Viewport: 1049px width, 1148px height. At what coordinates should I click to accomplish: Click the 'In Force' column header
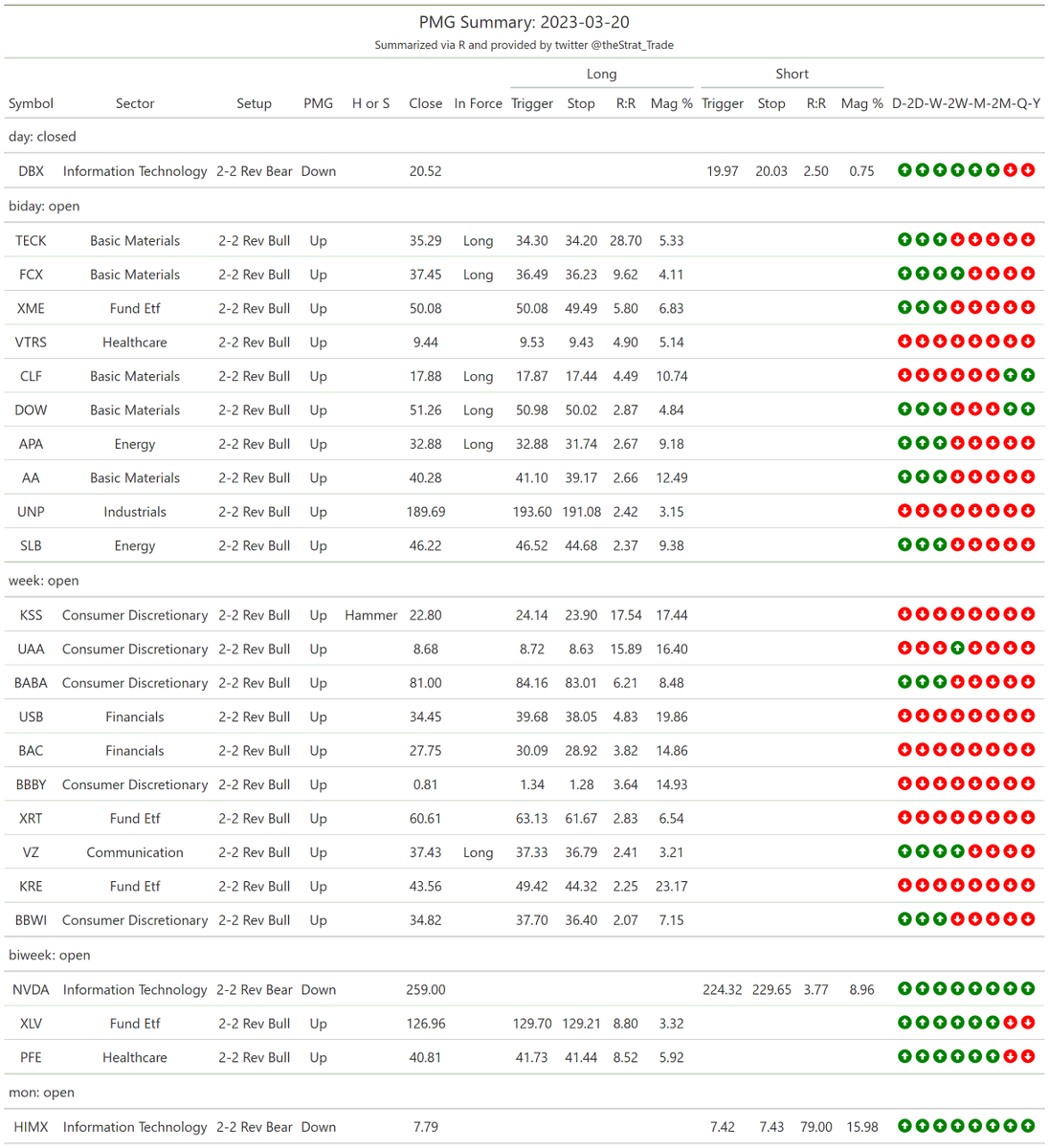click(479, 103)
